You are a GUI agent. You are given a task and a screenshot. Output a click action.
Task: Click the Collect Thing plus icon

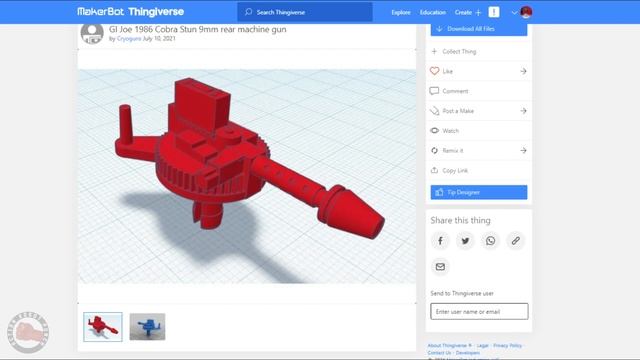(x=434, y=51)
